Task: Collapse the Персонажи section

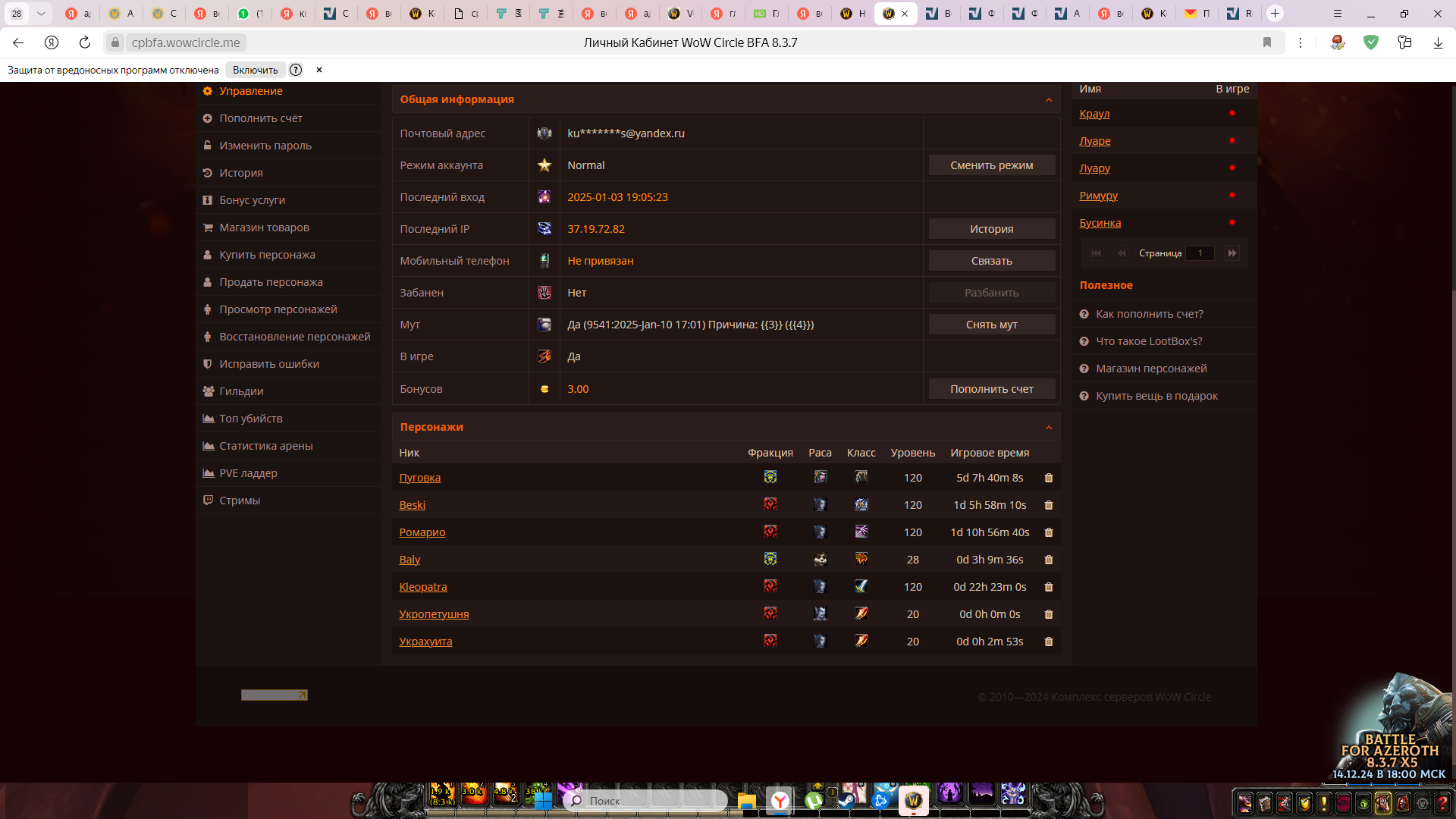Action: (1049, 428)
